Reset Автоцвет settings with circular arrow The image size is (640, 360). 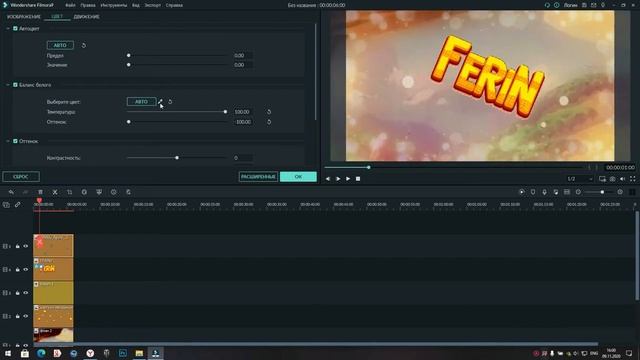click(x=84, y=45)
